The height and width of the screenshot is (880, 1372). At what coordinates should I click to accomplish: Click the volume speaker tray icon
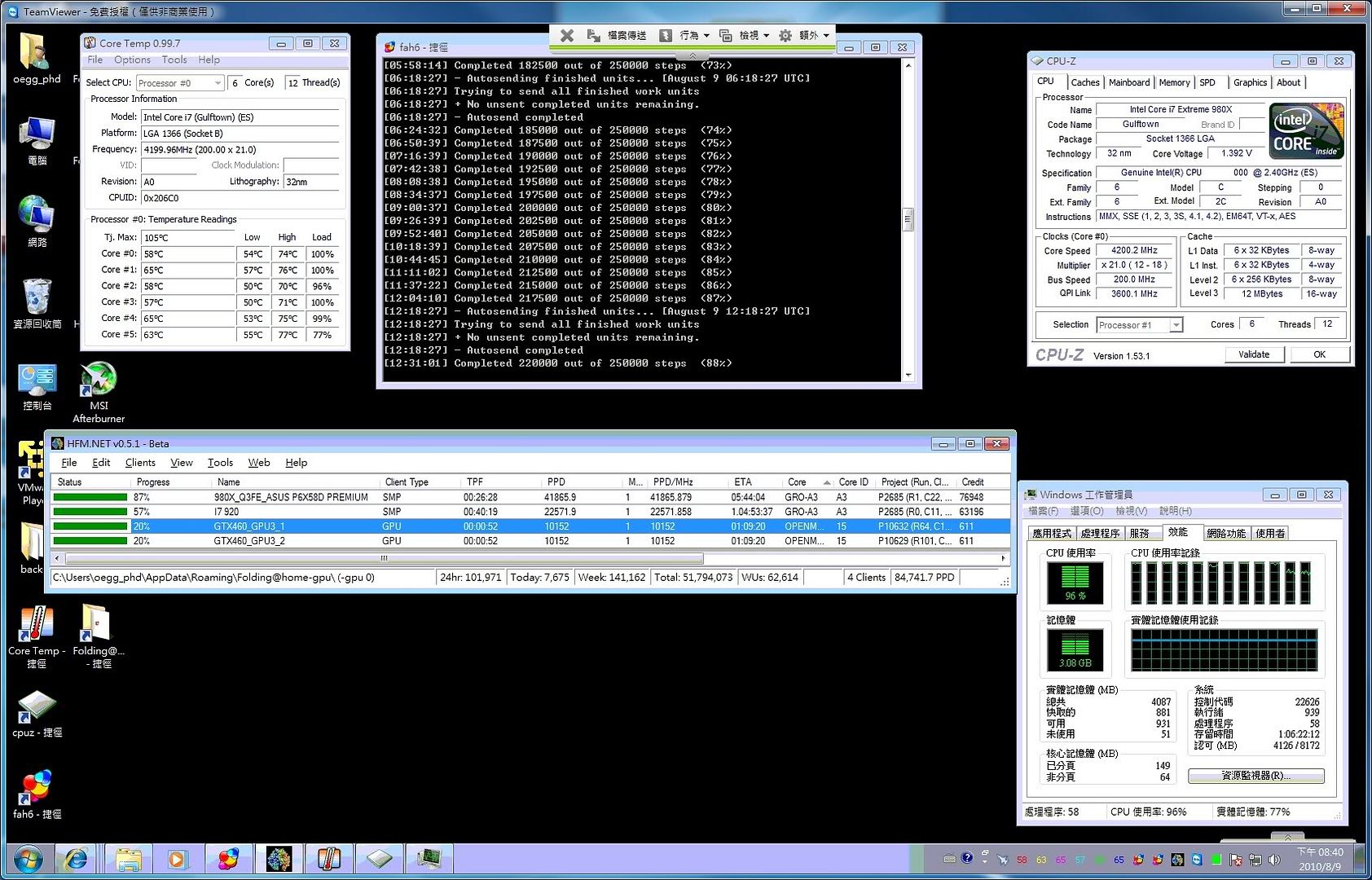(1274, 860)
